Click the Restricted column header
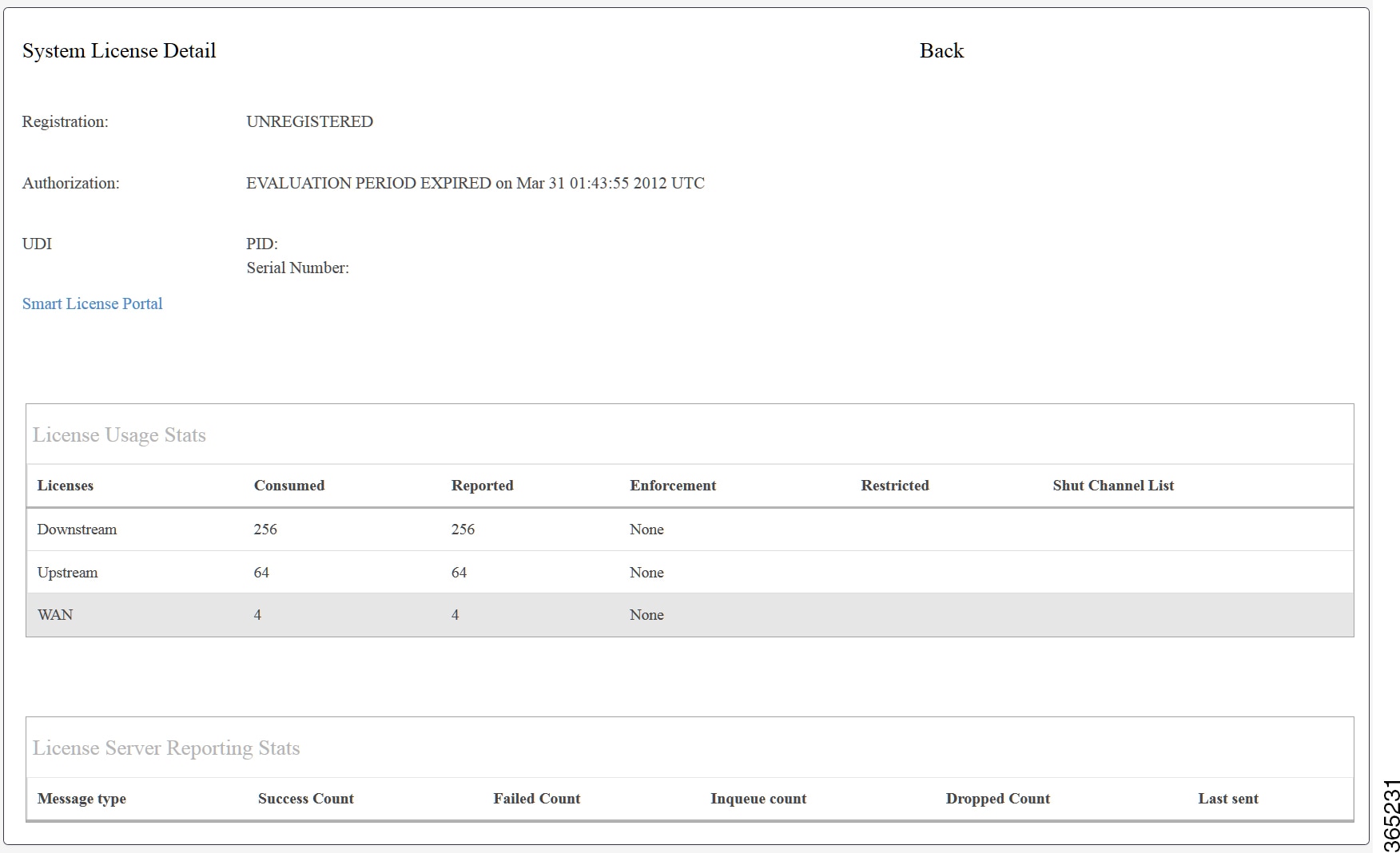Screen dimensions: 1400x853 (895, 485)
